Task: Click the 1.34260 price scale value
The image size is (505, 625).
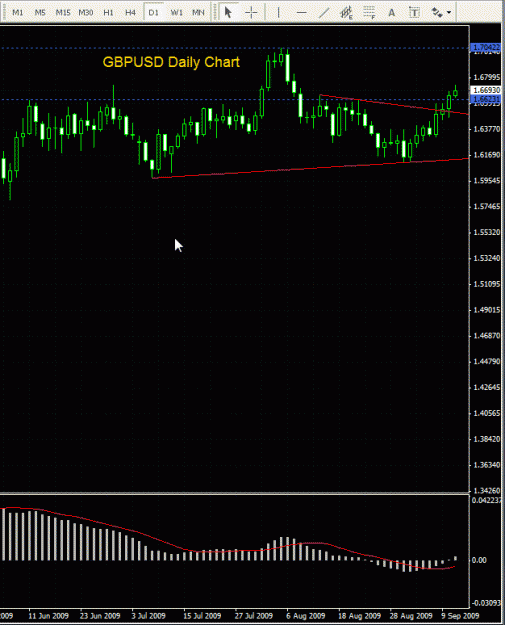Action: (x=486, y=491)
